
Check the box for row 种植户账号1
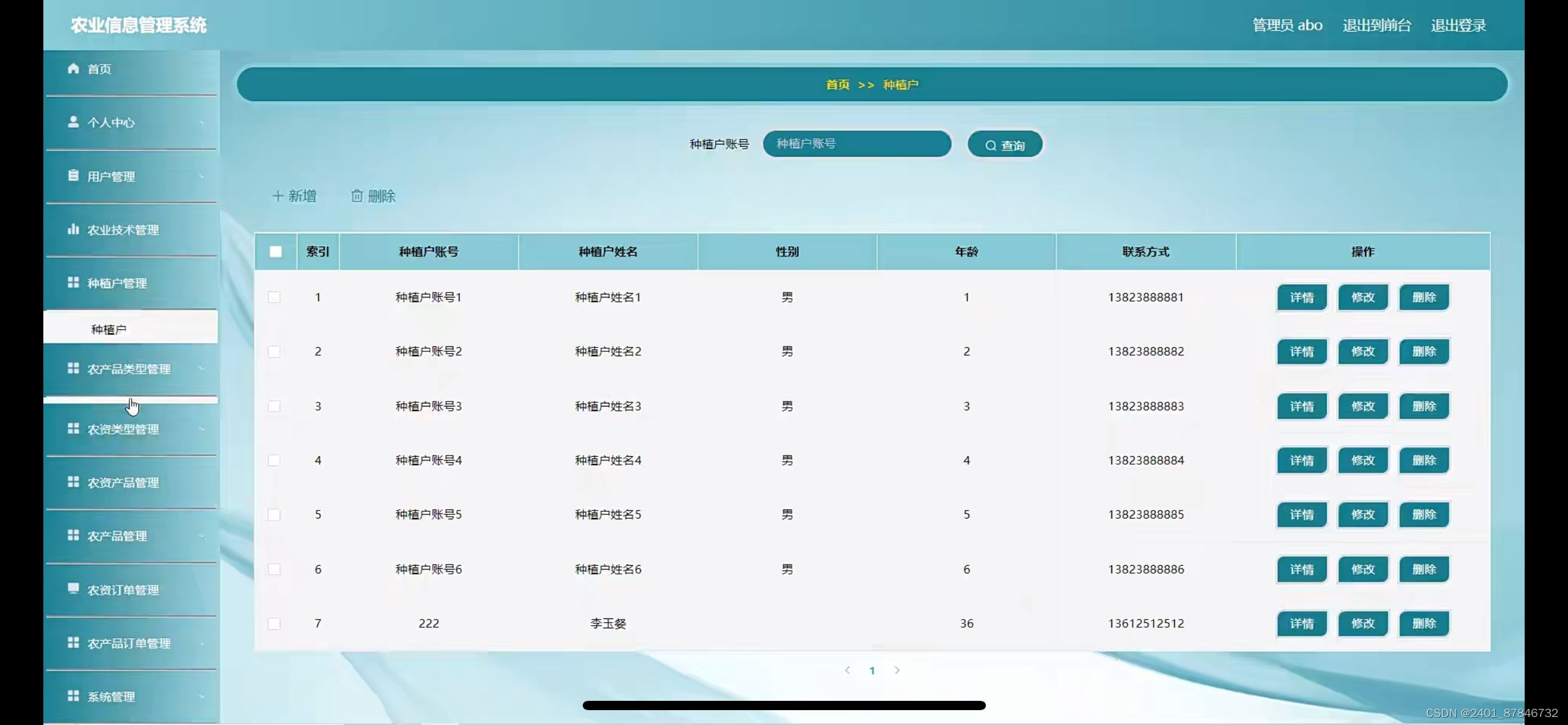point(274,297)
